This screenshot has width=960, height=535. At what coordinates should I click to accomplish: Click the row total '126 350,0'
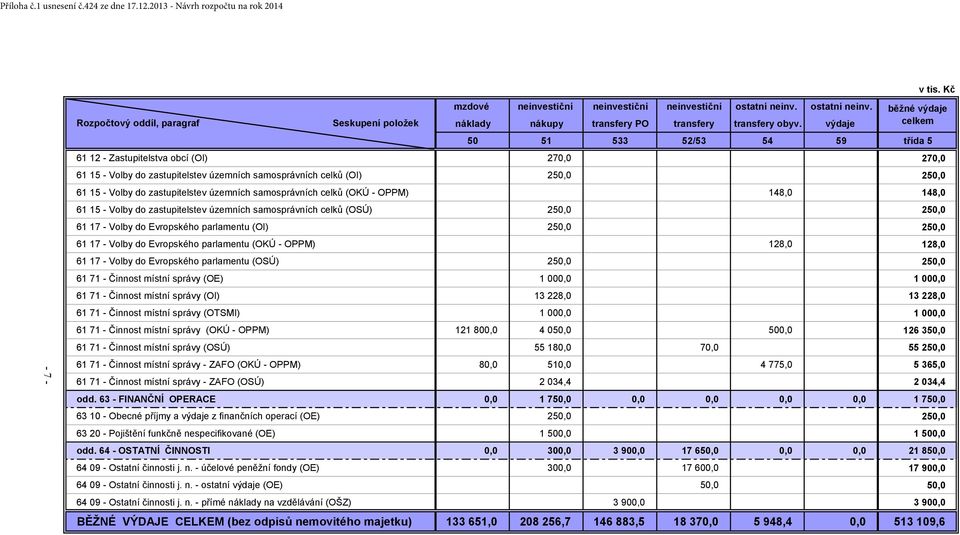pyautogui.click(x=923, y=330)
